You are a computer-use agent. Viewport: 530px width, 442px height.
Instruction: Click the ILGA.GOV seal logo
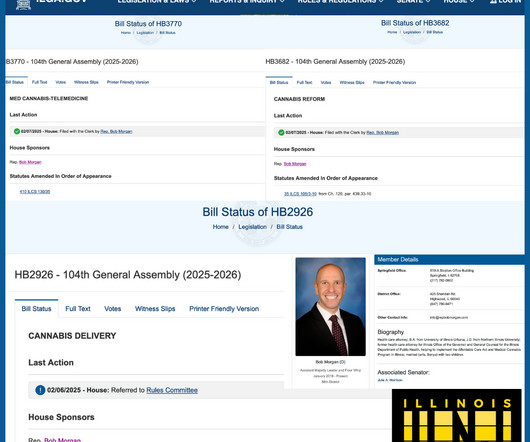[x=23, y=3]
